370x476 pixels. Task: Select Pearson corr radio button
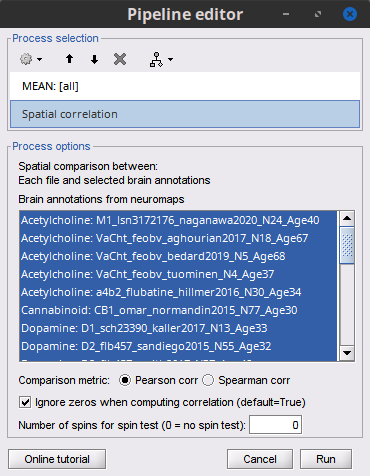coord(125,380)
